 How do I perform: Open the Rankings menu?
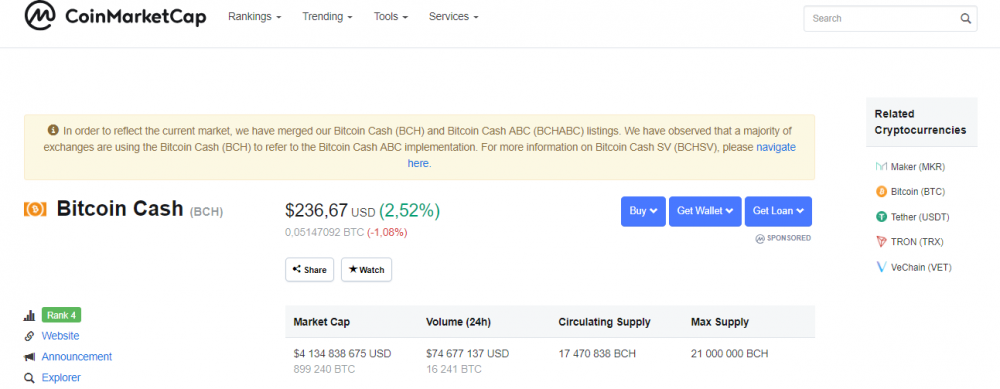click(254, 17)
